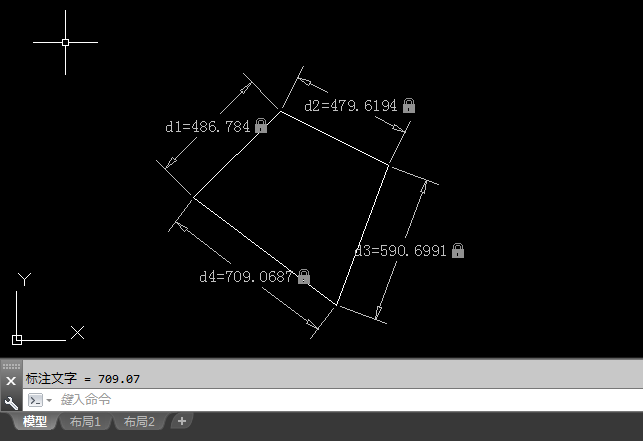The image size is (643, 441).
Task: Grab the command line drag handle grip
Action: tap(11, 366)
